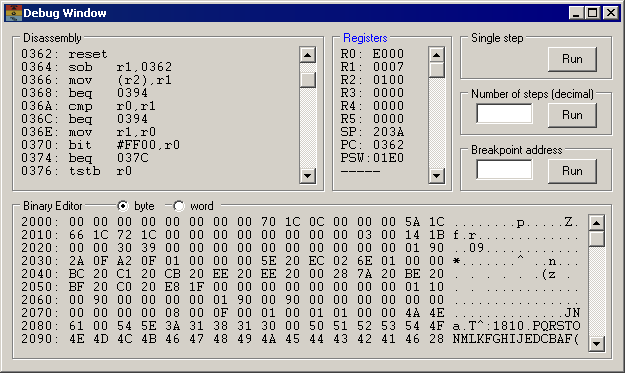Click register R1 value 0007
The image size is (625, 373).
(388, 67)
